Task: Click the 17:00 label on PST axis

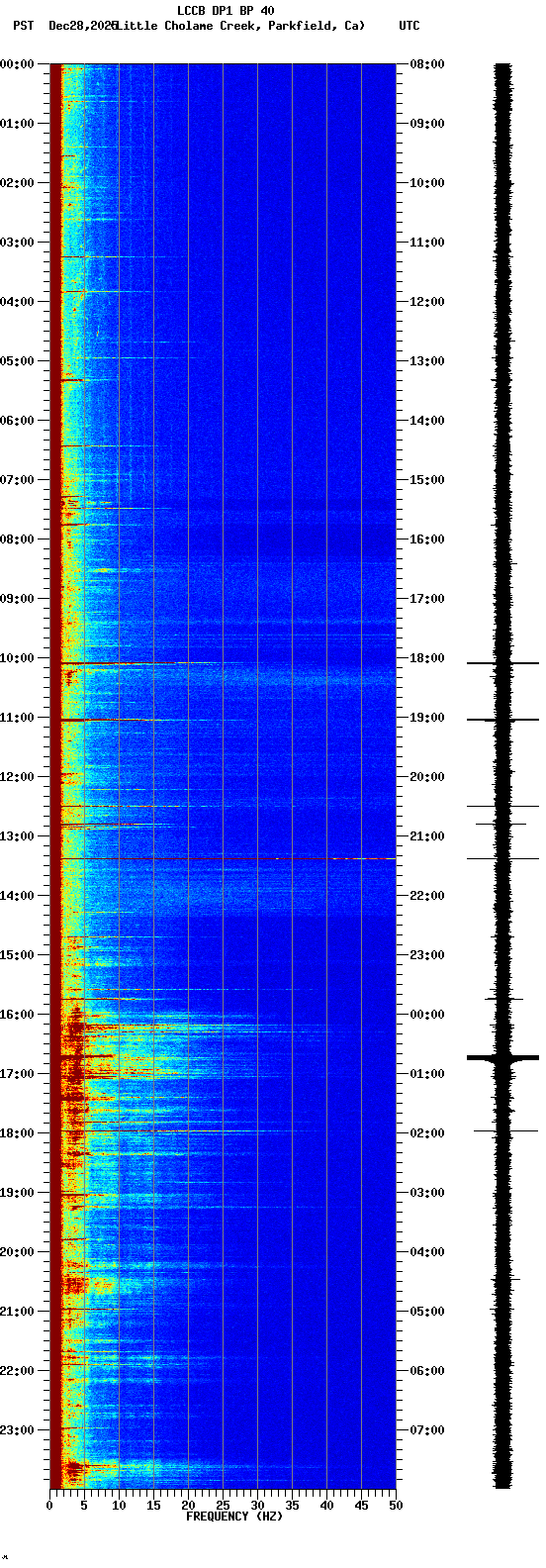Action: (x=17, y=1074)
